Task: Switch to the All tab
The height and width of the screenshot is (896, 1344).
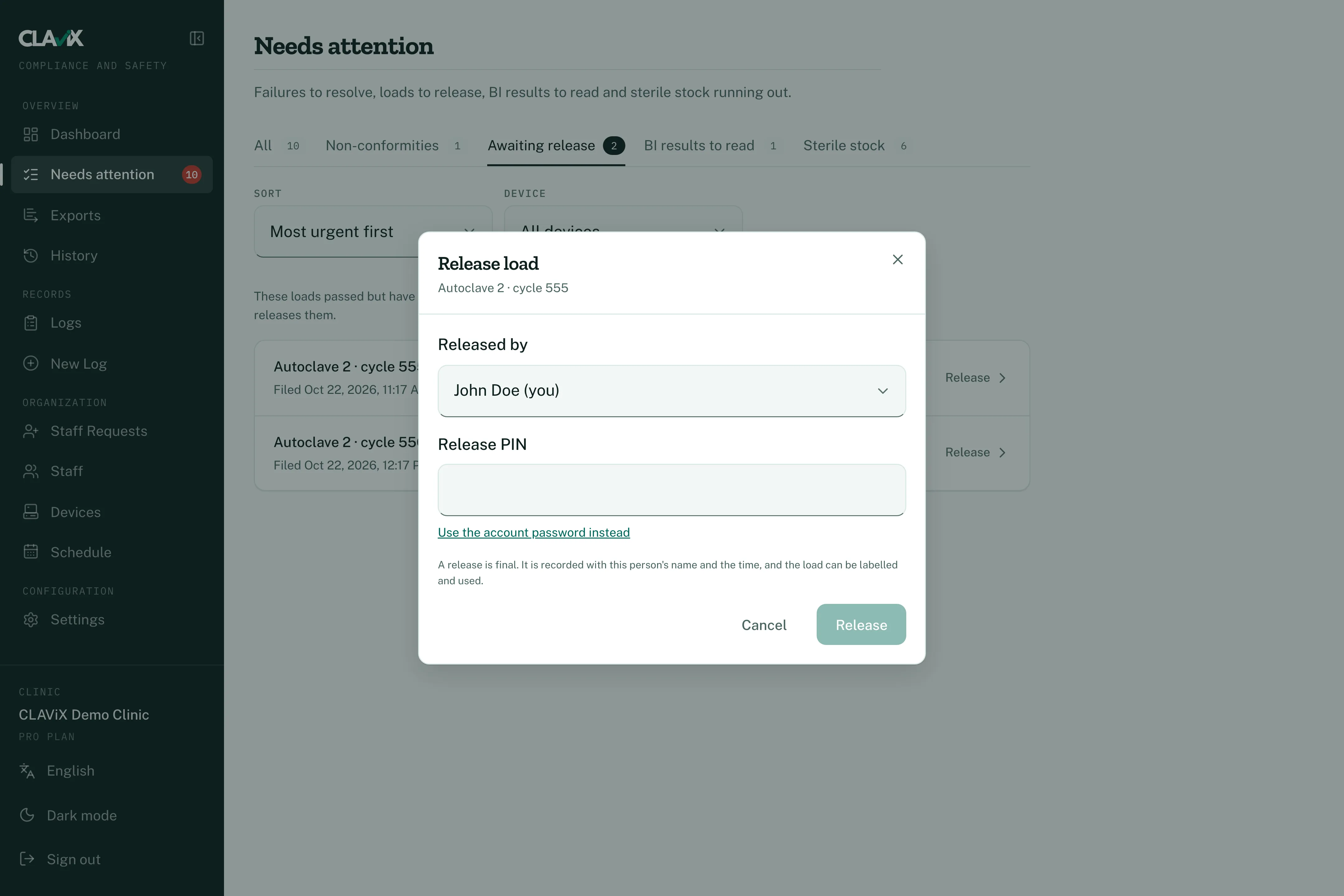Action: tap(277, 146)
